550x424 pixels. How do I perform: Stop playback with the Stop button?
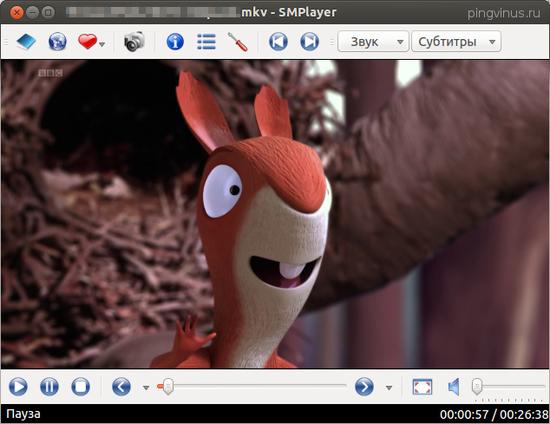81,387
